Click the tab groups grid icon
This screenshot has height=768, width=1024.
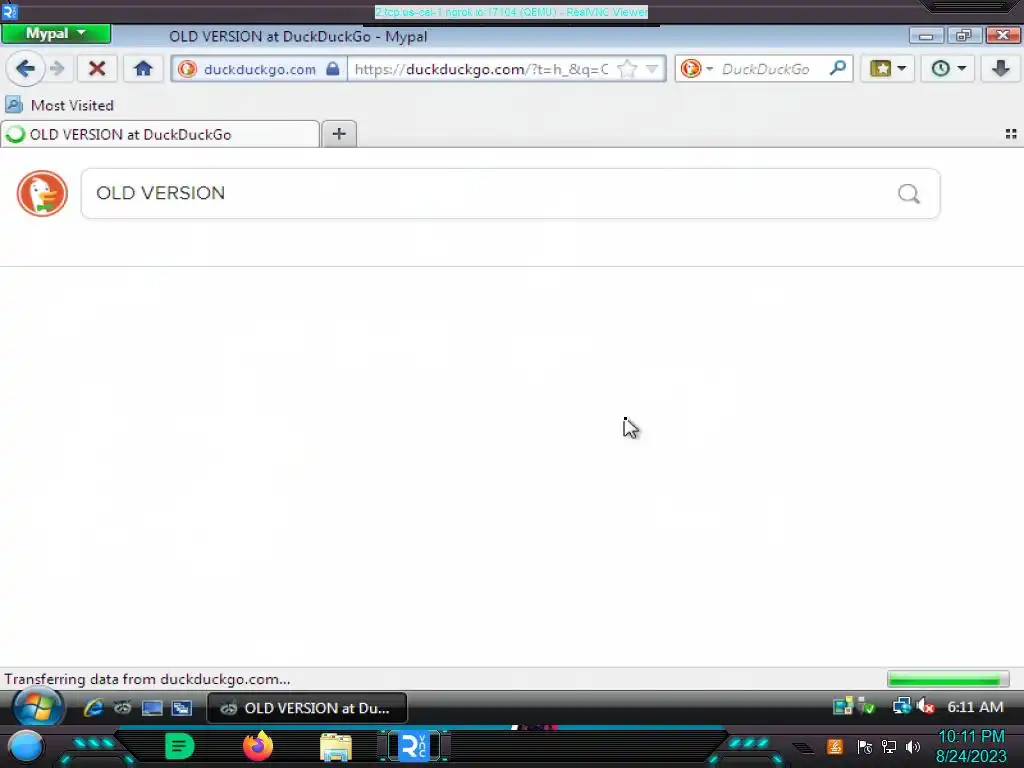[1011, 134]
